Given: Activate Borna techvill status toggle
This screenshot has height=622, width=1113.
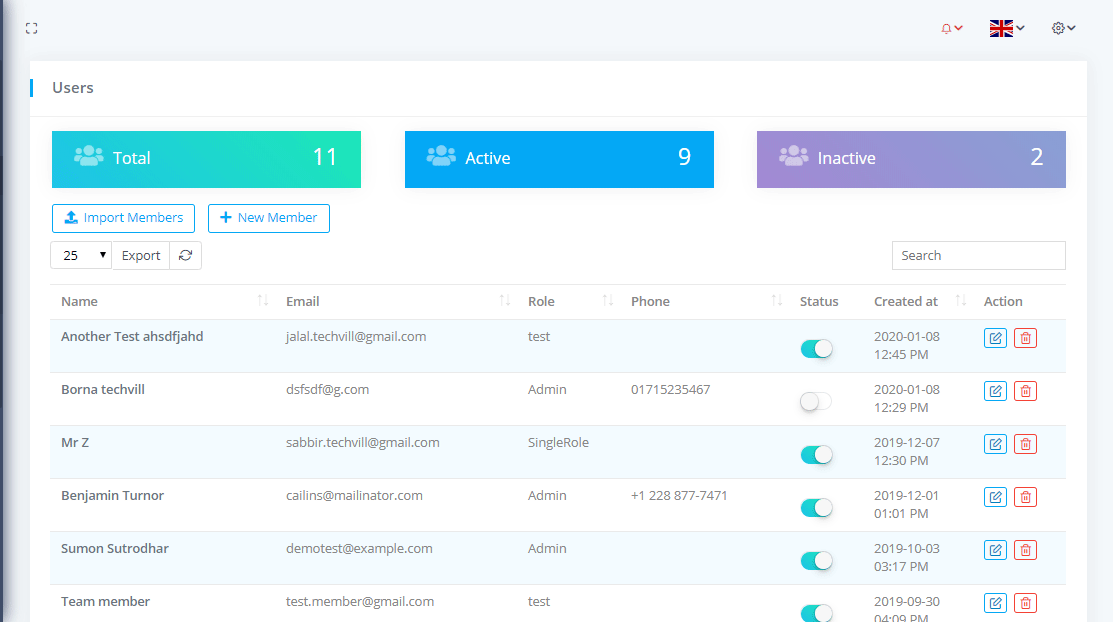Looking at the screenshot, I should (x=816, y=402).
